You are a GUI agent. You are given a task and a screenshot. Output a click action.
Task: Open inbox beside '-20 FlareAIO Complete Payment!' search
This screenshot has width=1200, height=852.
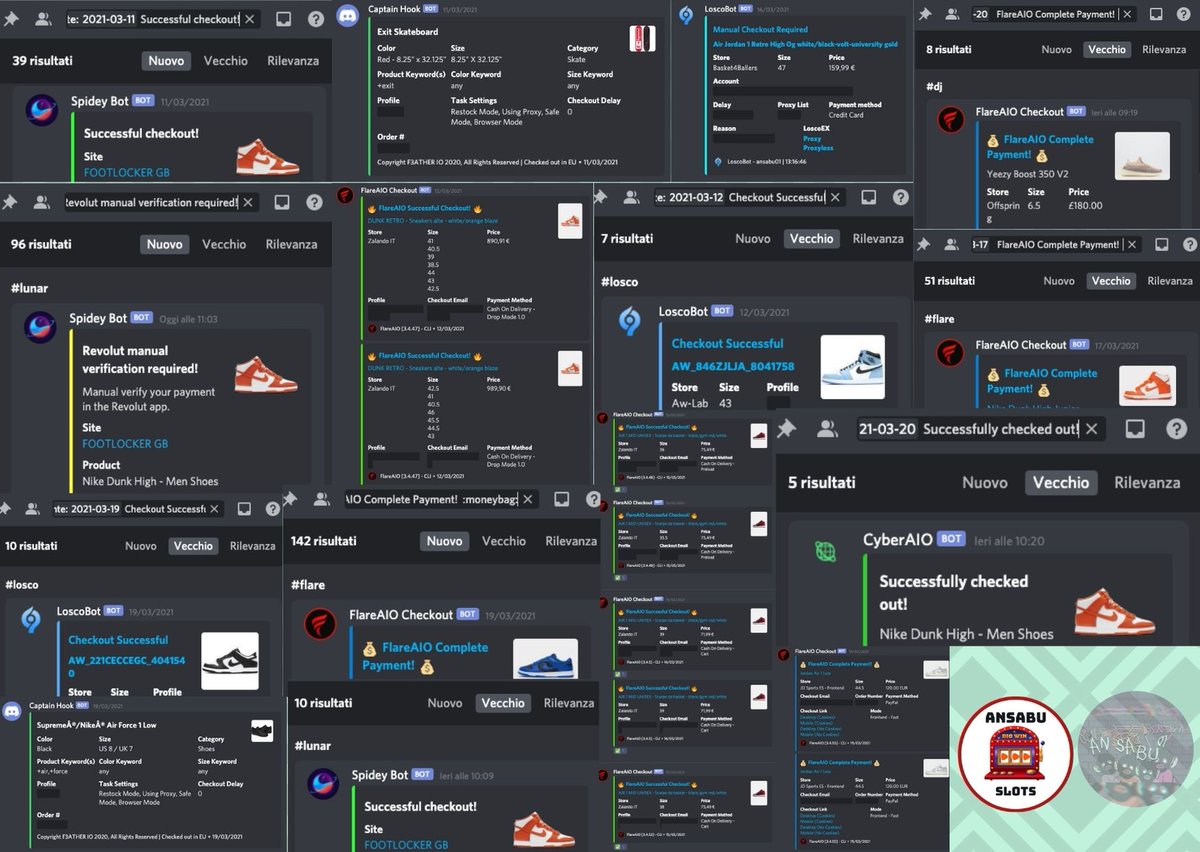tap(1158, 14)
